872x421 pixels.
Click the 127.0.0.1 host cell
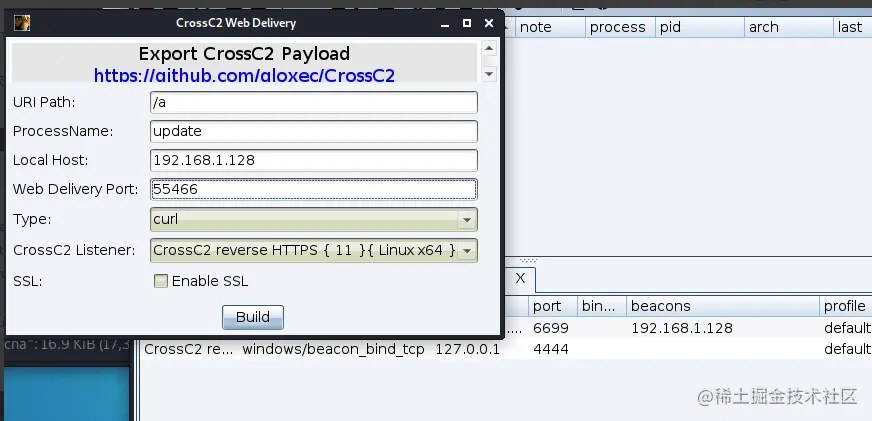pyautogui.click(x=467, y=349)
